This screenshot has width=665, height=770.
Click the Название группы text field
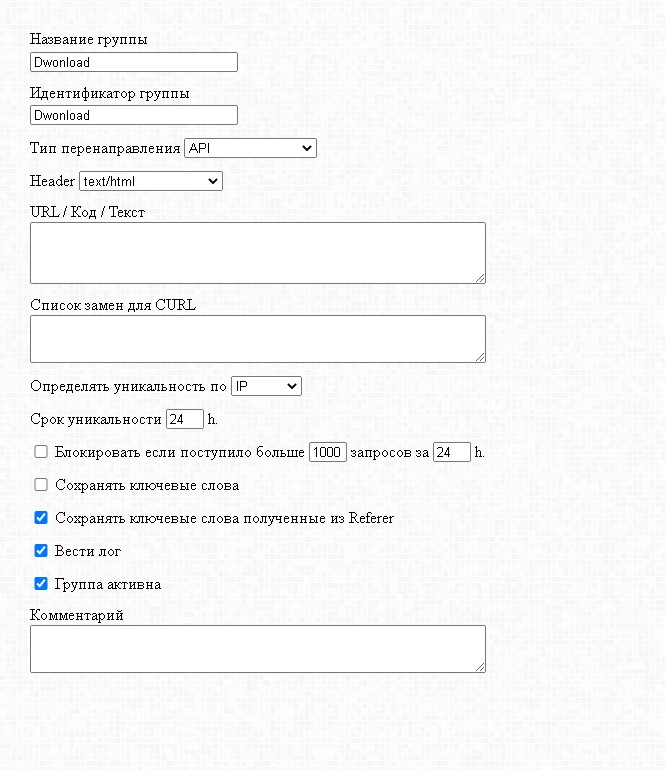point(134,62)
